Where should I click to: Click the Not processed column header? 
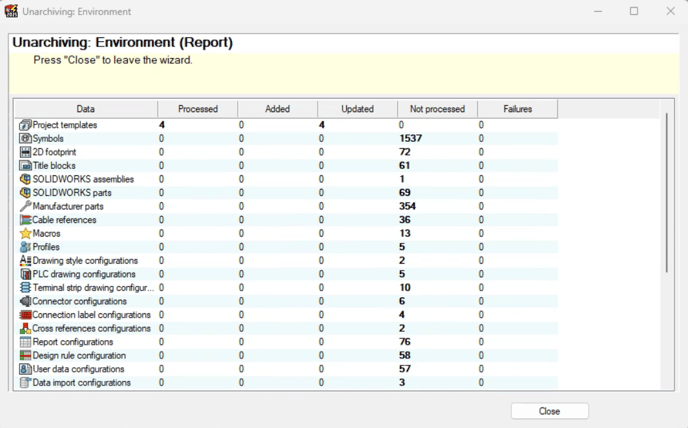pos(437,109)
